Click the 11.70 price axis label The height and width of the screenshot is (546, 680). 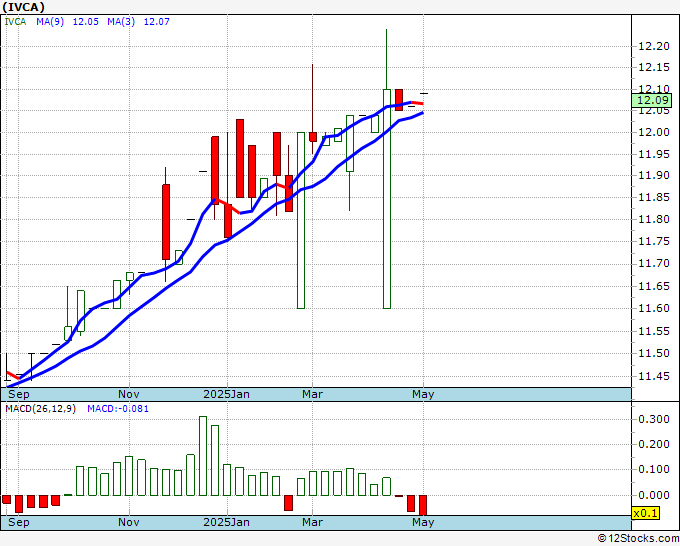654,264
